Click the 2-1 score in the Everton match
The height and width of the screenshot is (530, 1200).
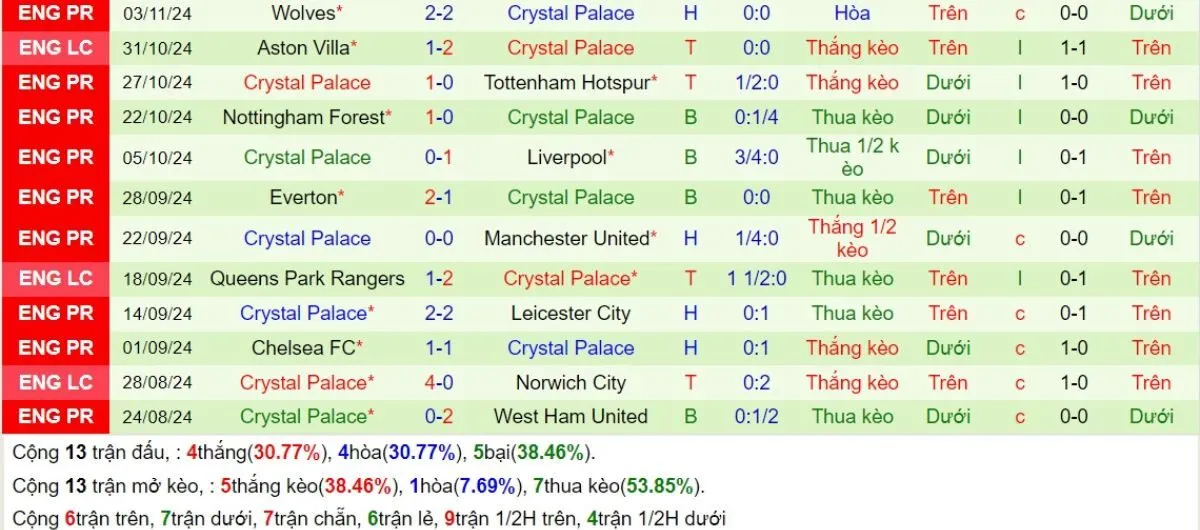pyautogui.click(x=439, y=197)
